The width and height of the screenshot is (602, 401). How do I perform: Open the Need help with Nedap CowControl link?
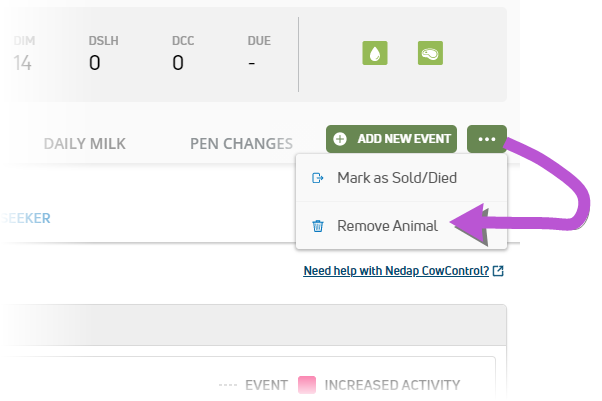pyautogui.click(x=396, y=271)
